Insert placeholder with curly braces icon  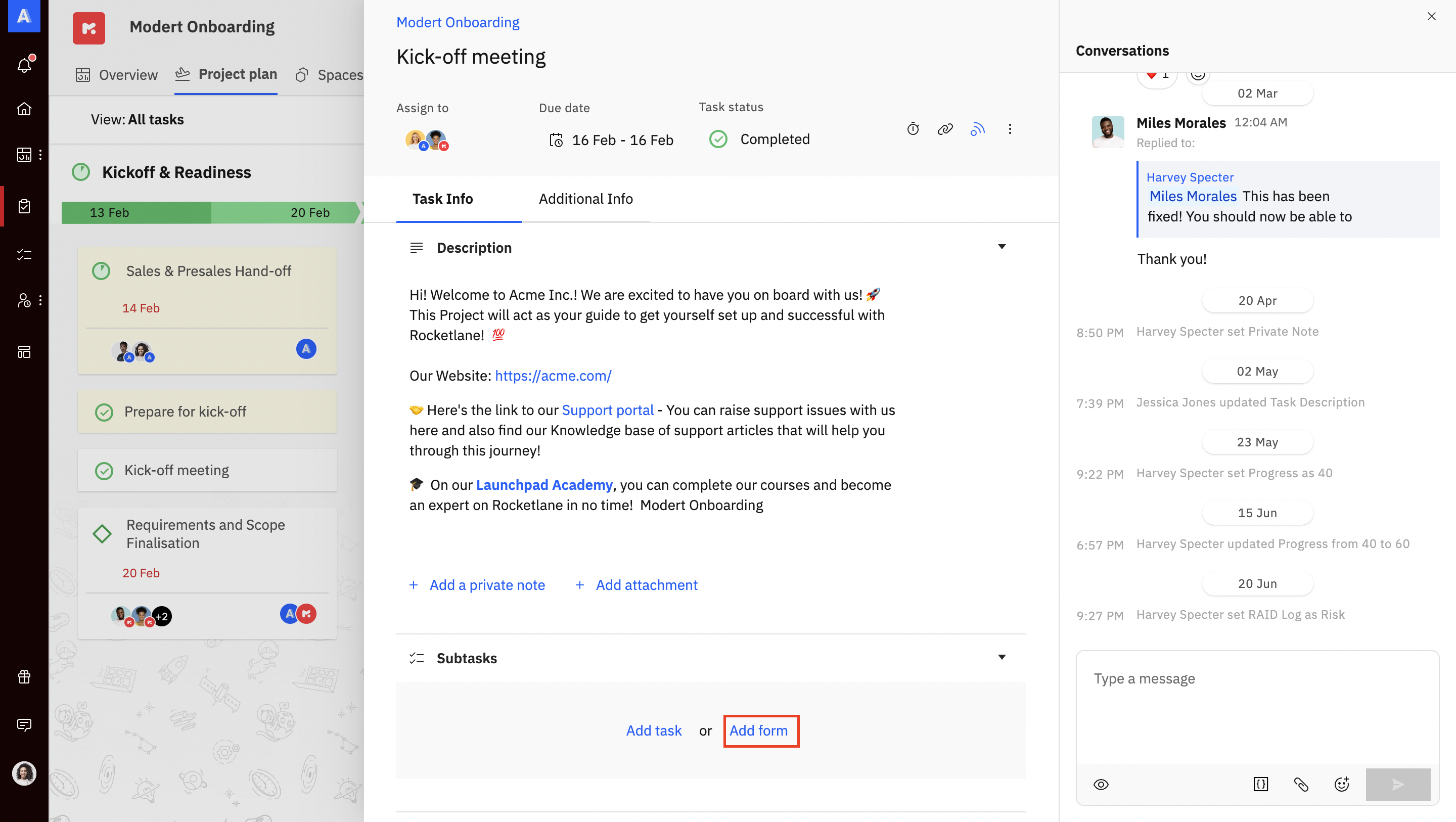pyautogui.click(x=1260, y=784)
